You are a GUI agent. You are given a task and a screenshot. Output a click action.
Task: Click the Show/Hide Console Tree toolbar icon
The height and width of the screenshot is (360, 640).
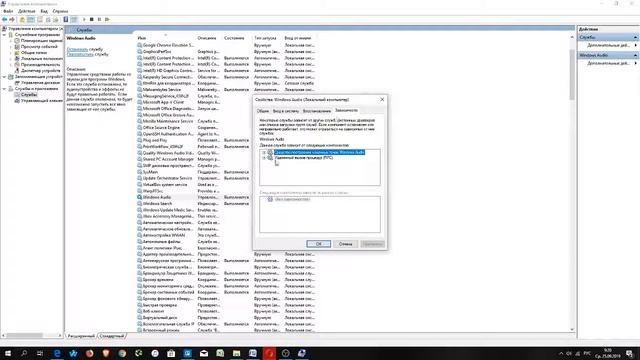coord(31,20)
